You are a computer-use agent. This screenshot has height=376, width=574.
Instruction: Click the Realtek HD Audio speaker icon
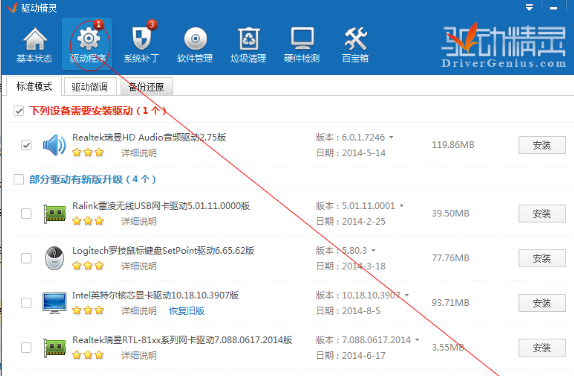(54, 145)
